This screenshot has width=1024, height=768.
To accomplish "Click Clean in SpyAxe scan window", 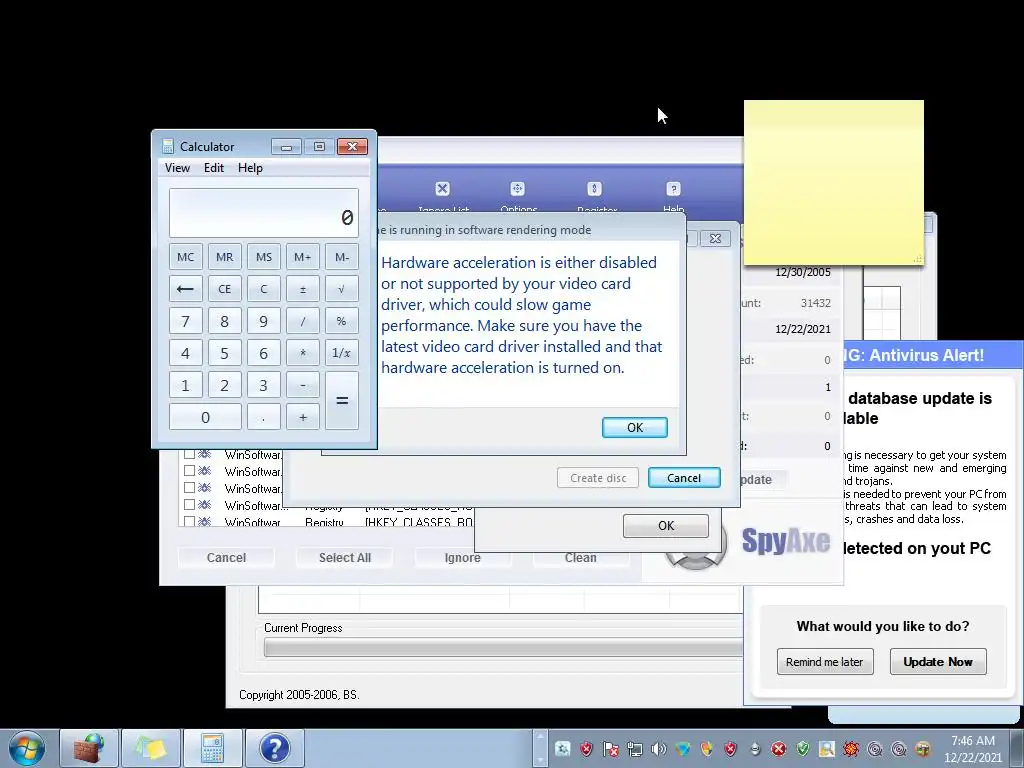I will (581, 558).
